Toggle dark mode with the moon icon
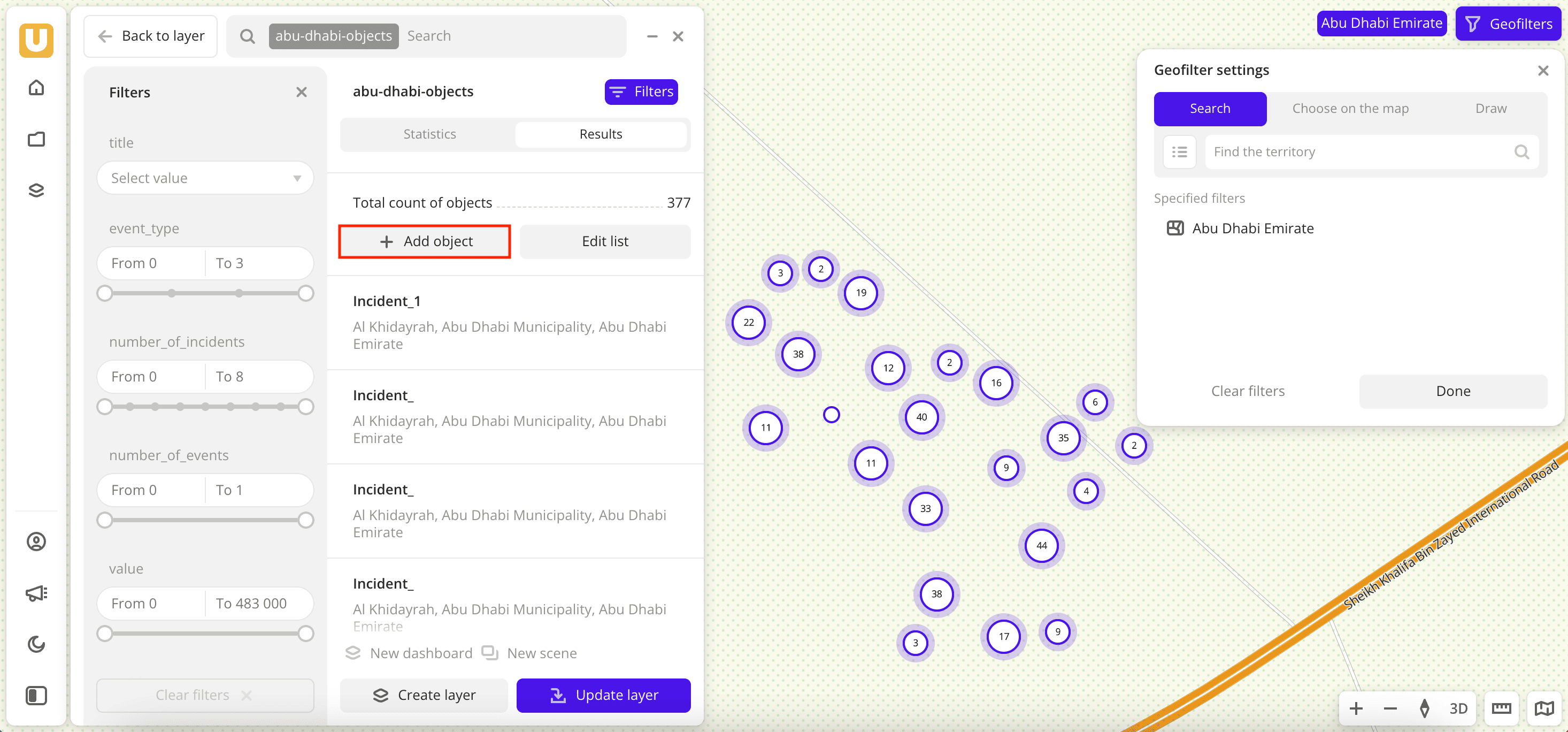 coord(36,644)
